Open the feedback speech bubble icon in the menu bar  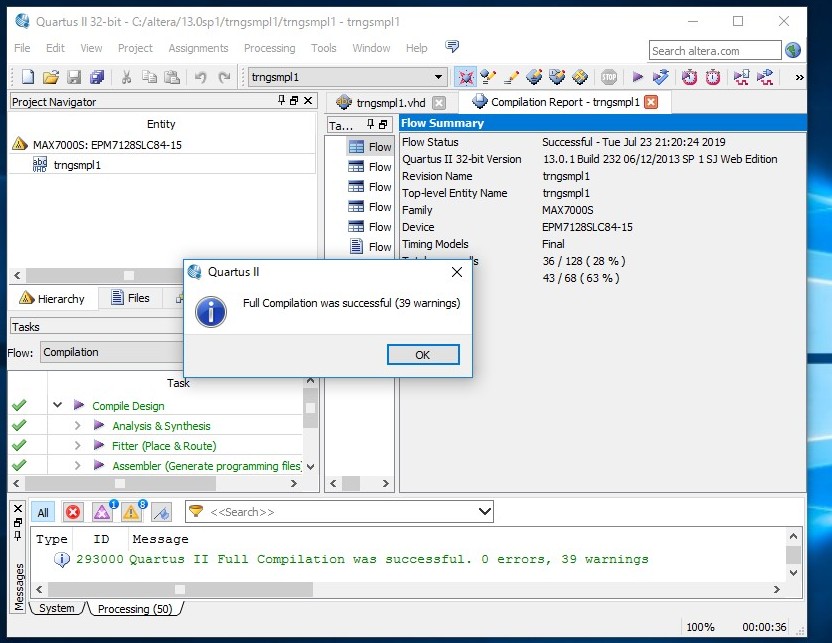452,47
